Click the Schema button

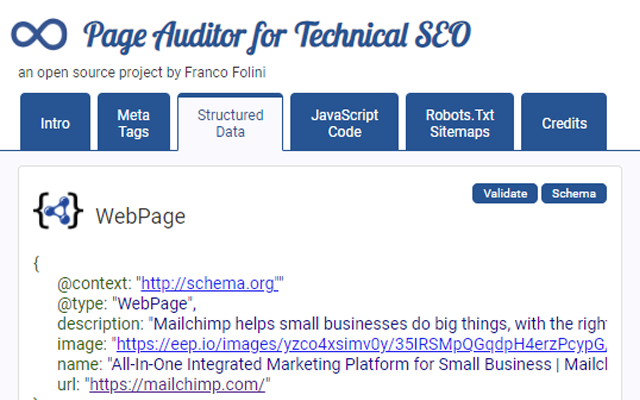click(574, 193)
